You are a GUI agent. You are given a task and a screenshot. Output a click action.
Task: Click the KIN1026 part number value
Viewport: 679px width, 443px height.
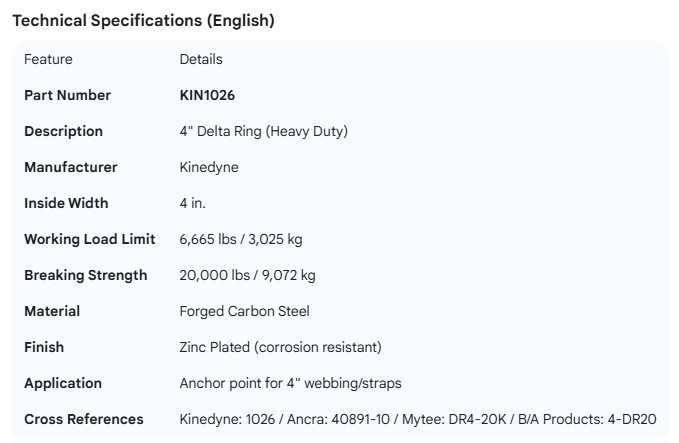pos(207,95)
